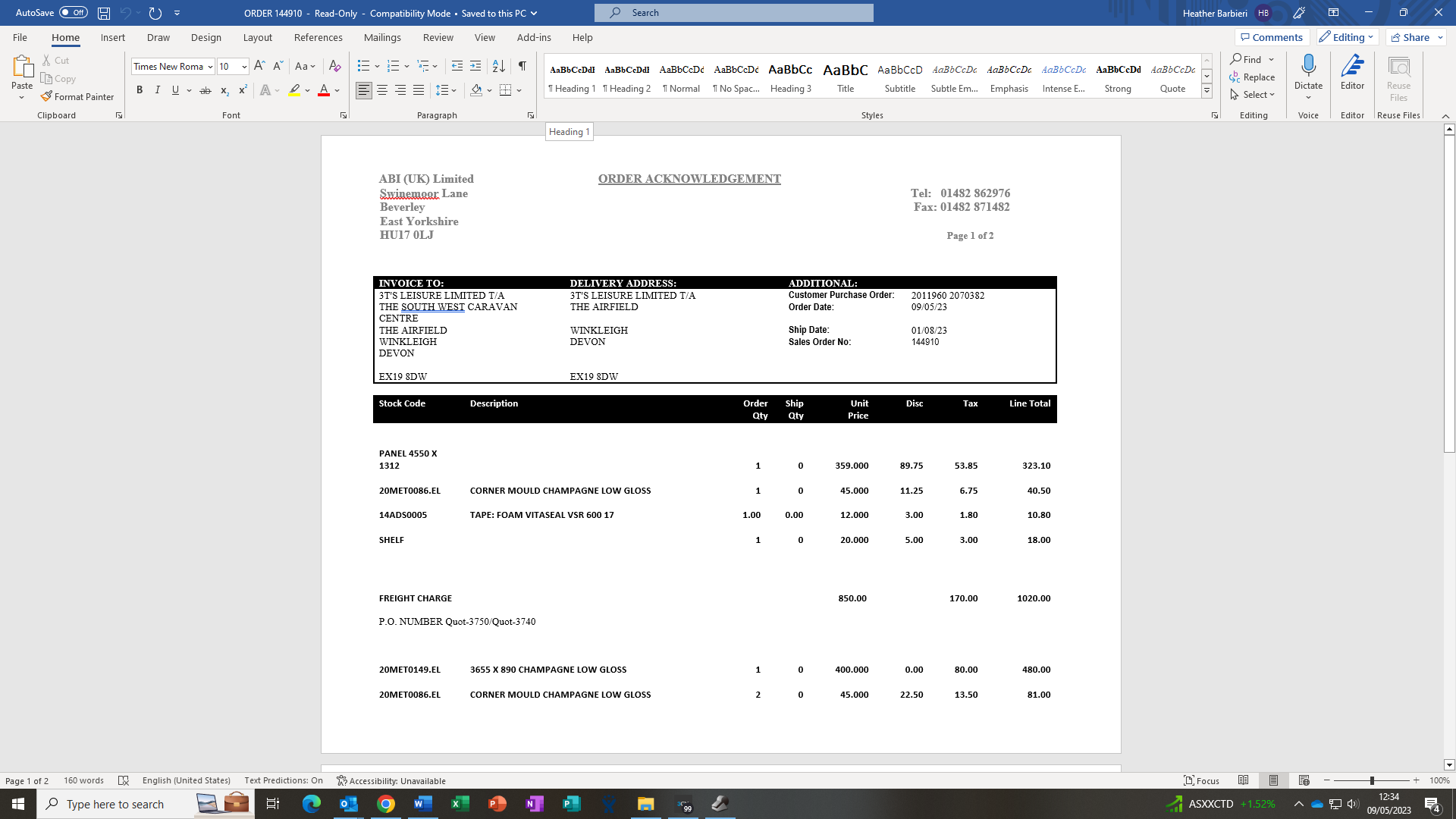Click the Comments button

[1271, 37]
